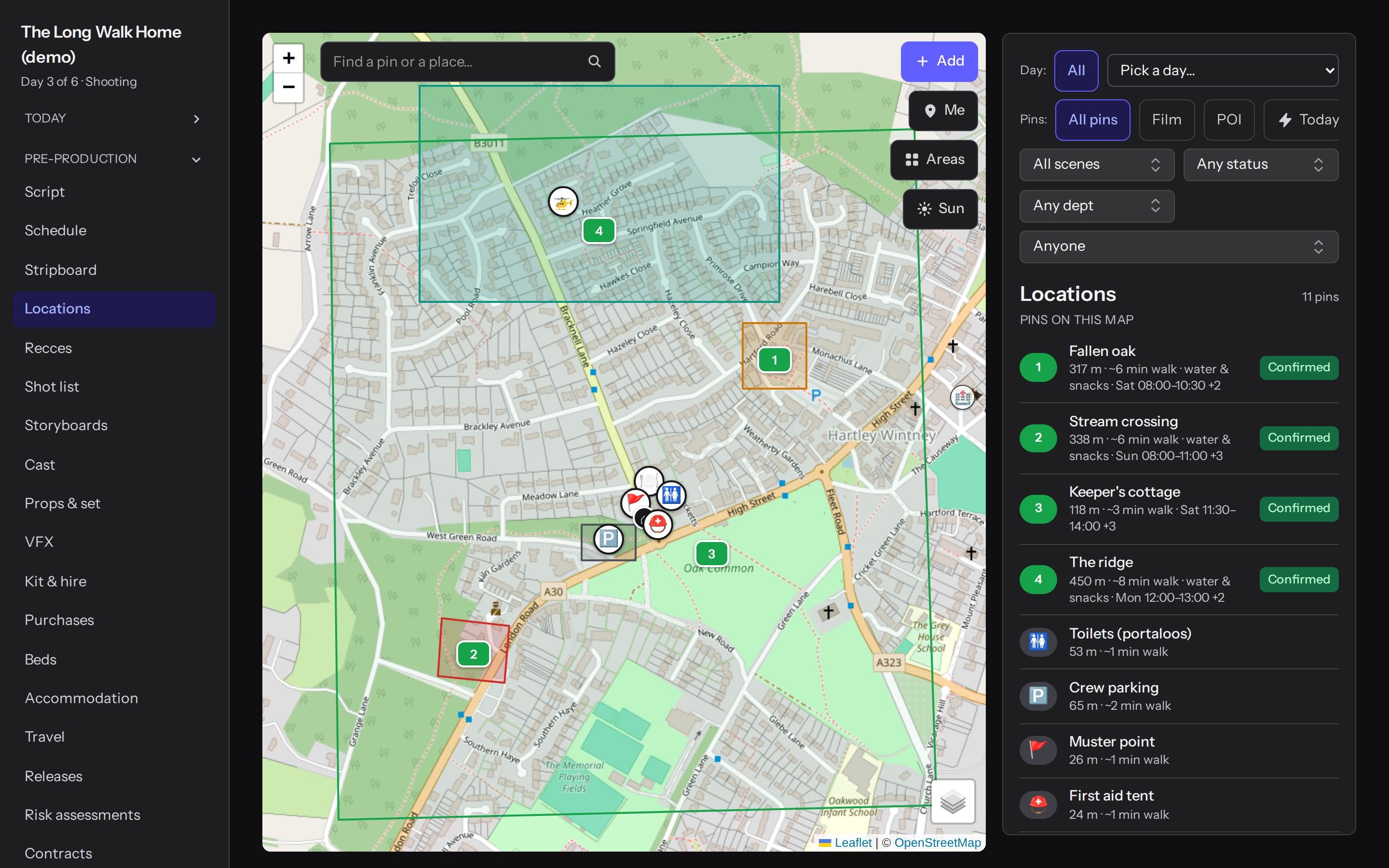Click map pin number 2
1389x868 pixels.
coord(474,654)
